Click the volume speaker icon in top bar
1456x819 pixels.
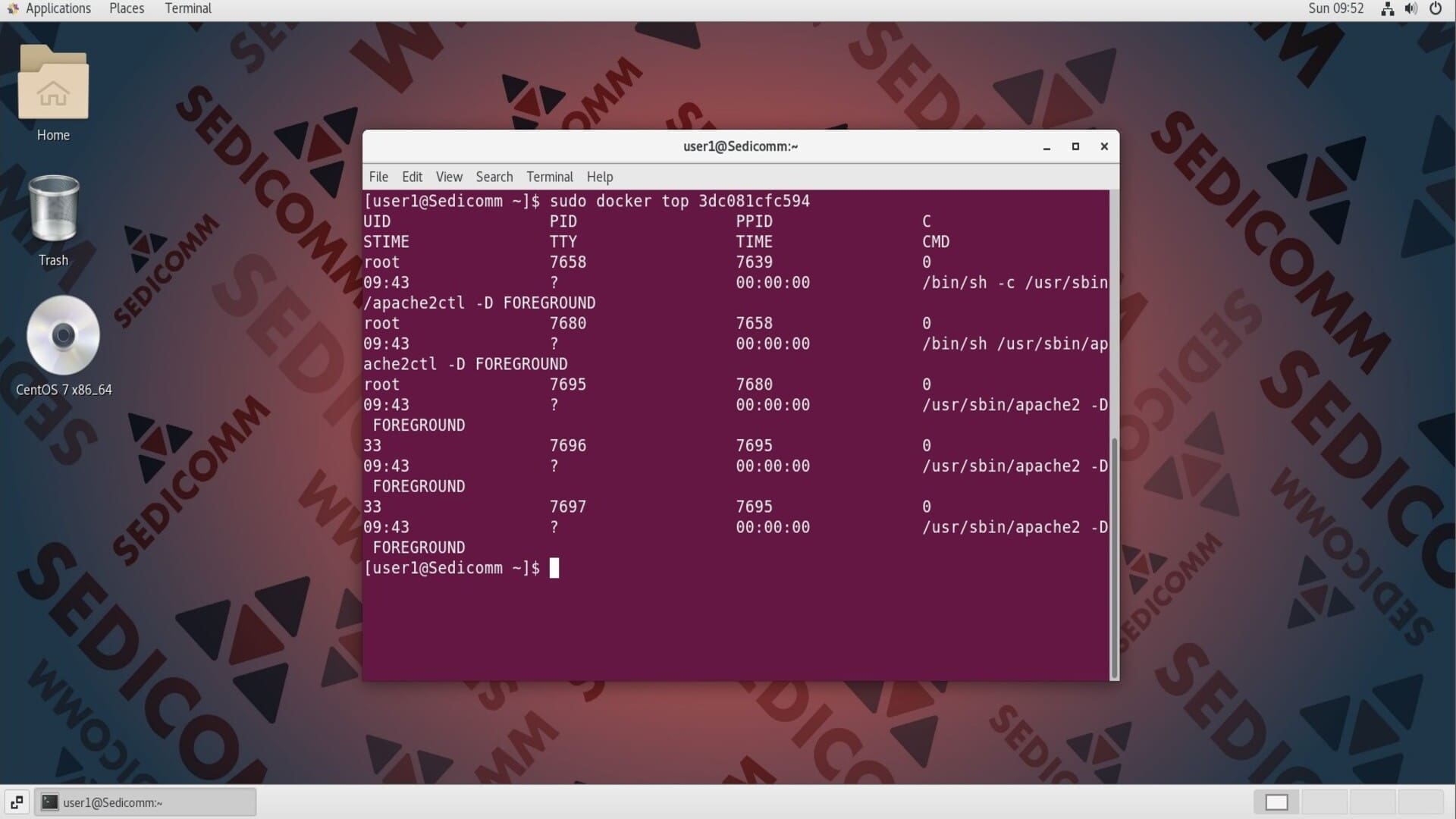click(x=1410, y=9)
